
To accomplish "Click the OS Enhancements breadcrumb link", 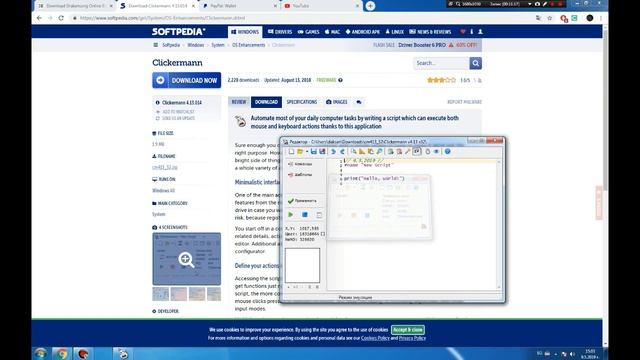I will [x=249, y=45].
